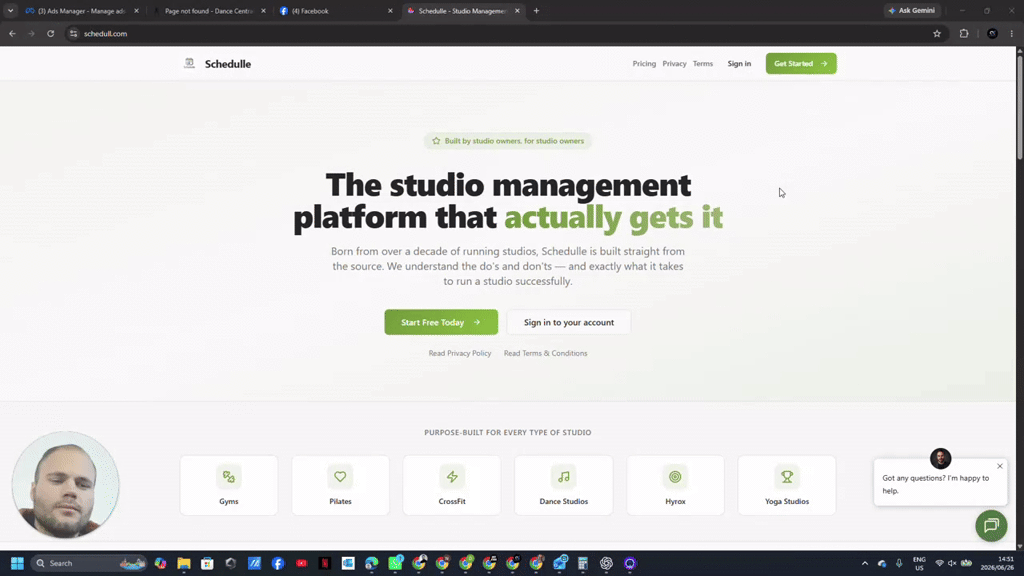
Task: Click Start Free Today button
Action: tap(441, 322)
